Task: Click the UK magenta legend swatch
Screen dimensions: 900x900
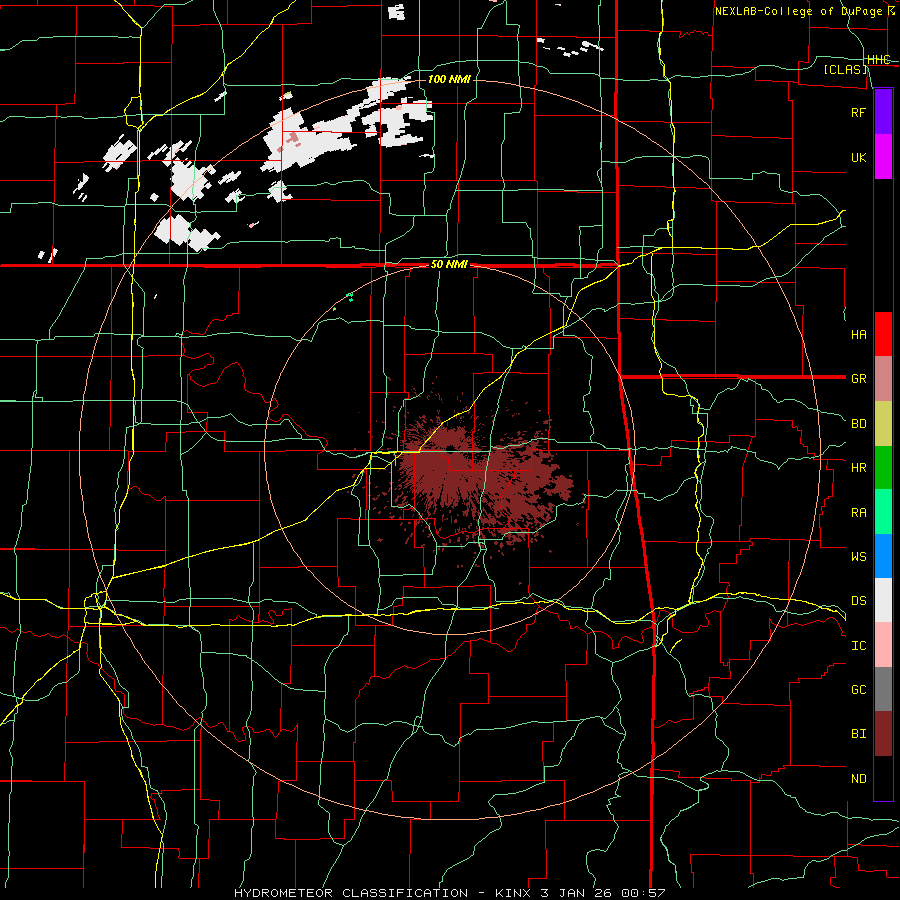Action: (883, 157)
